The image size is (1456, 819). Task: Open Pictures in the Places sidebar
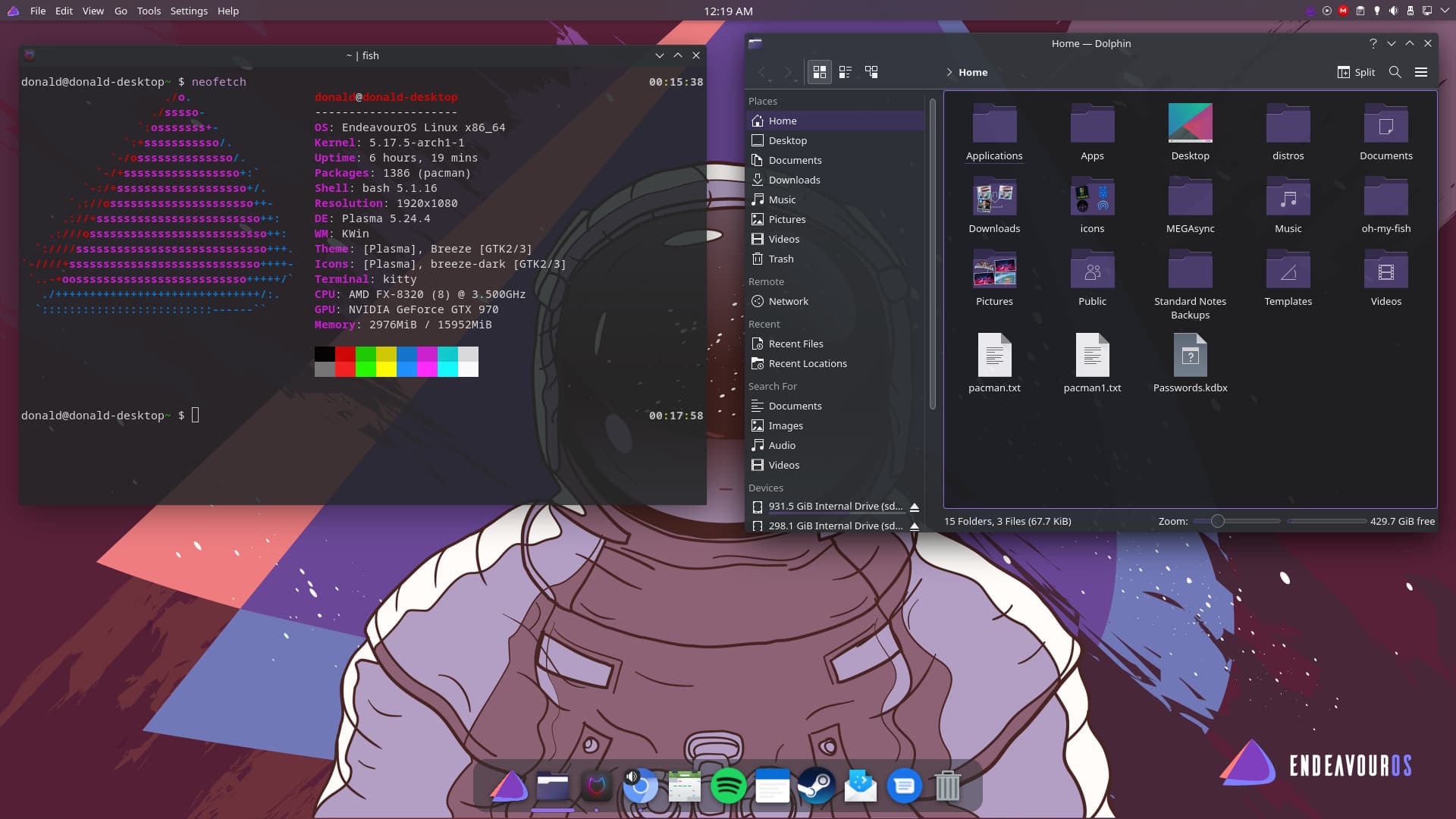[x=835, y=219]
